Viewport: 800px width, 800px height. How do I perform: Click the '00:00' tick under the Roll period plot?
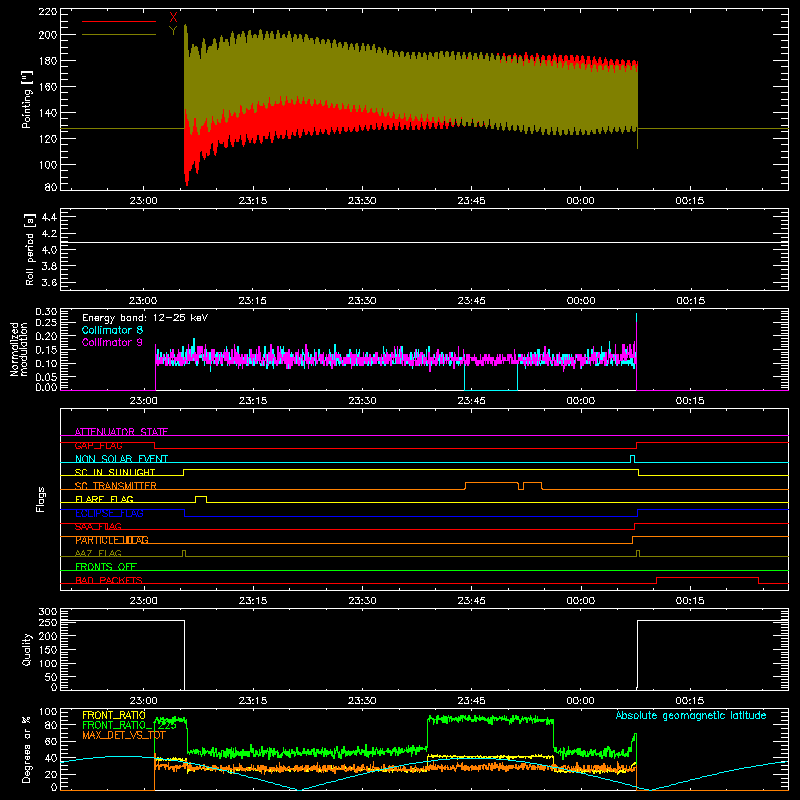click(x=581, y=301)
